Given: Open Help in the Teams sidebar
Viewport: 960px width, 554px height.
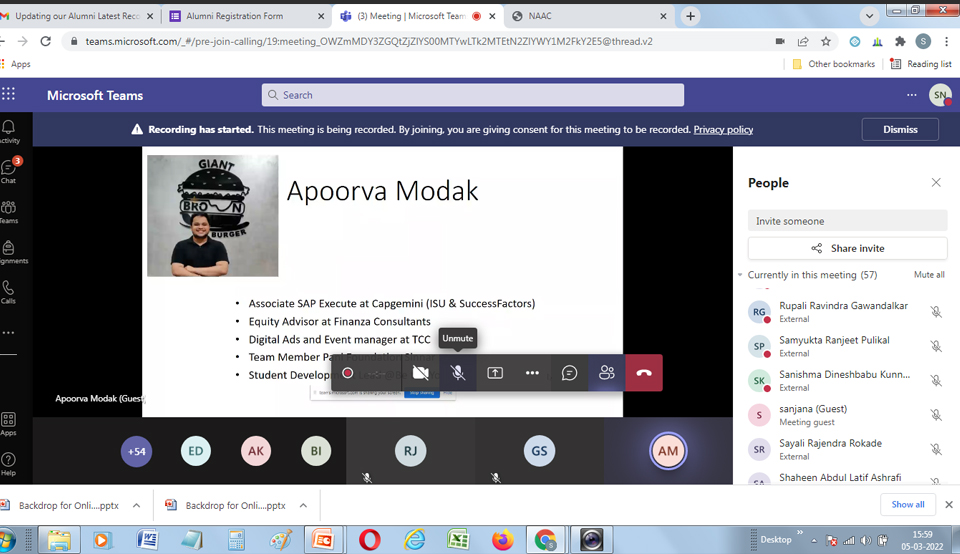Looking at the screenshot, I should click(9, 464).
